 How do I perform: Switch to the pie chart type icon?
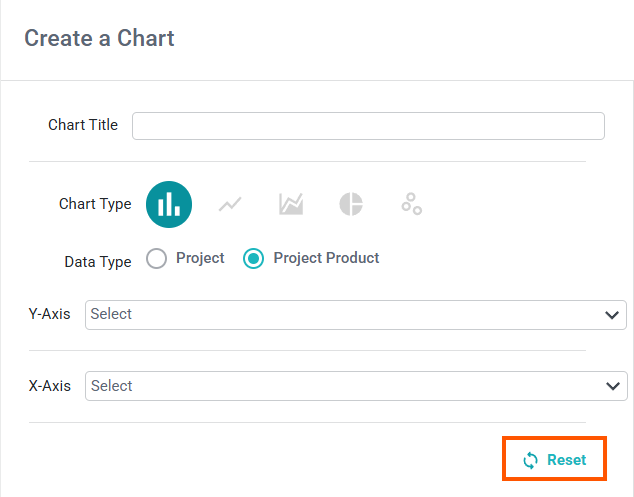pyautogui.click(x=351, y=204)
